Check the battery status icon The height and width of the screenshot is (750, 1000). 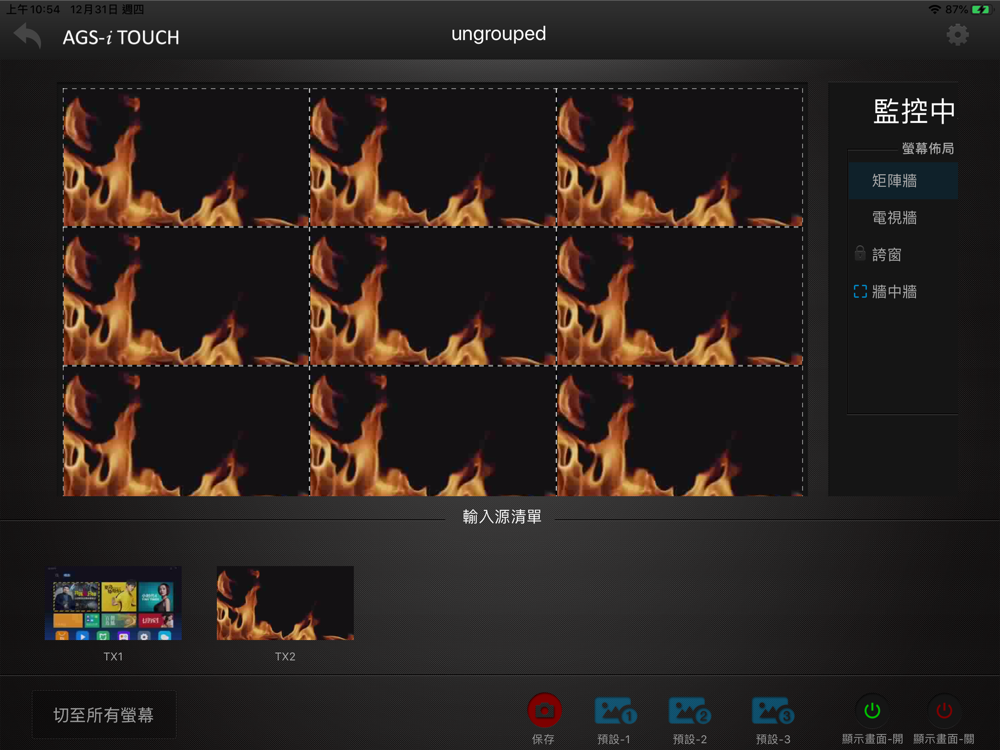(981, 9)
